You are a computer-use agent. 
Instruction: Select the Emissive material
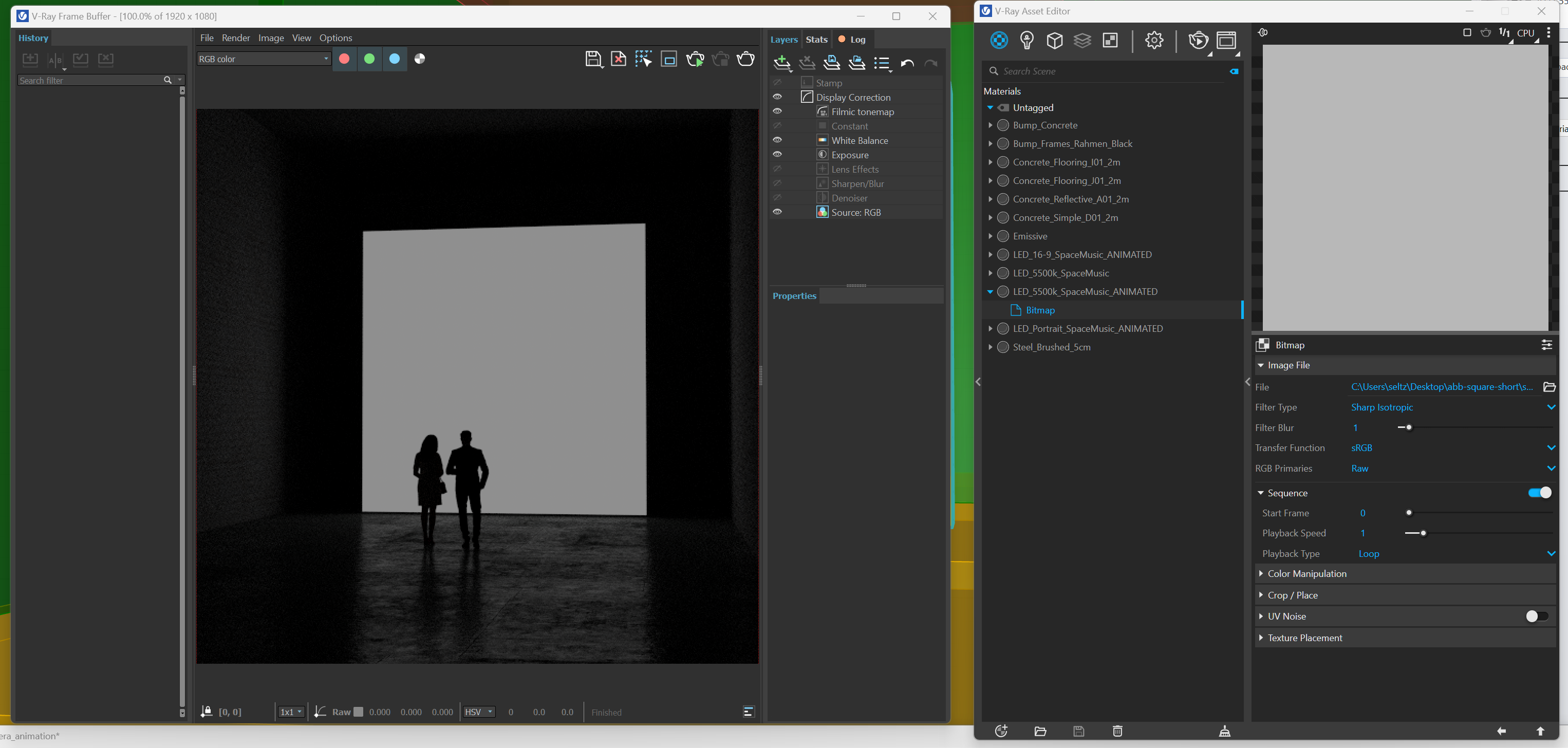click(x=1030, y=236)
